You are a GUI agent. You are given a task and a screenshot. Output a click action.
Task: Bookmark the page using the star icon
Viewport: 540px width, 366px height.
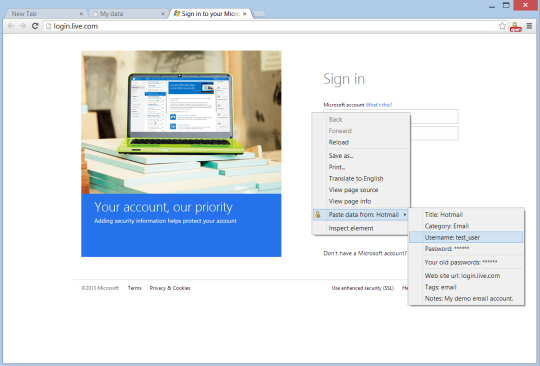502,26
